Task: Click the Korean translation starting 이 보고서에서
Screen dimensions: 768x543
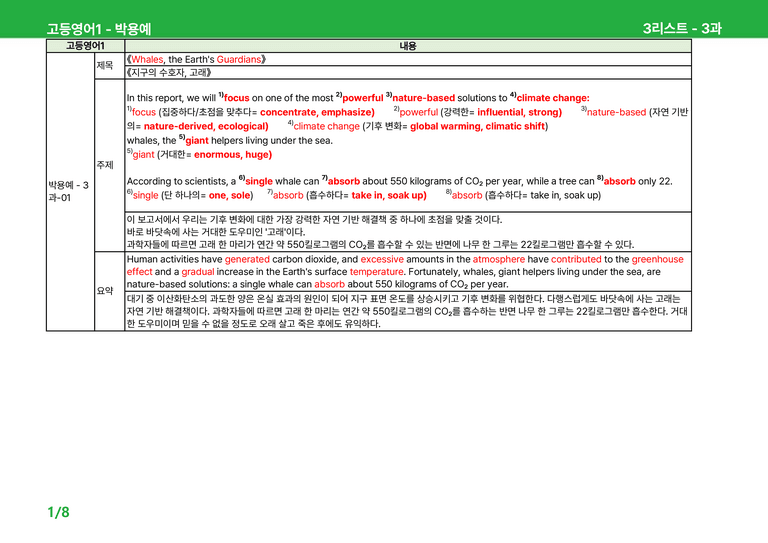Action: (314, 219)
